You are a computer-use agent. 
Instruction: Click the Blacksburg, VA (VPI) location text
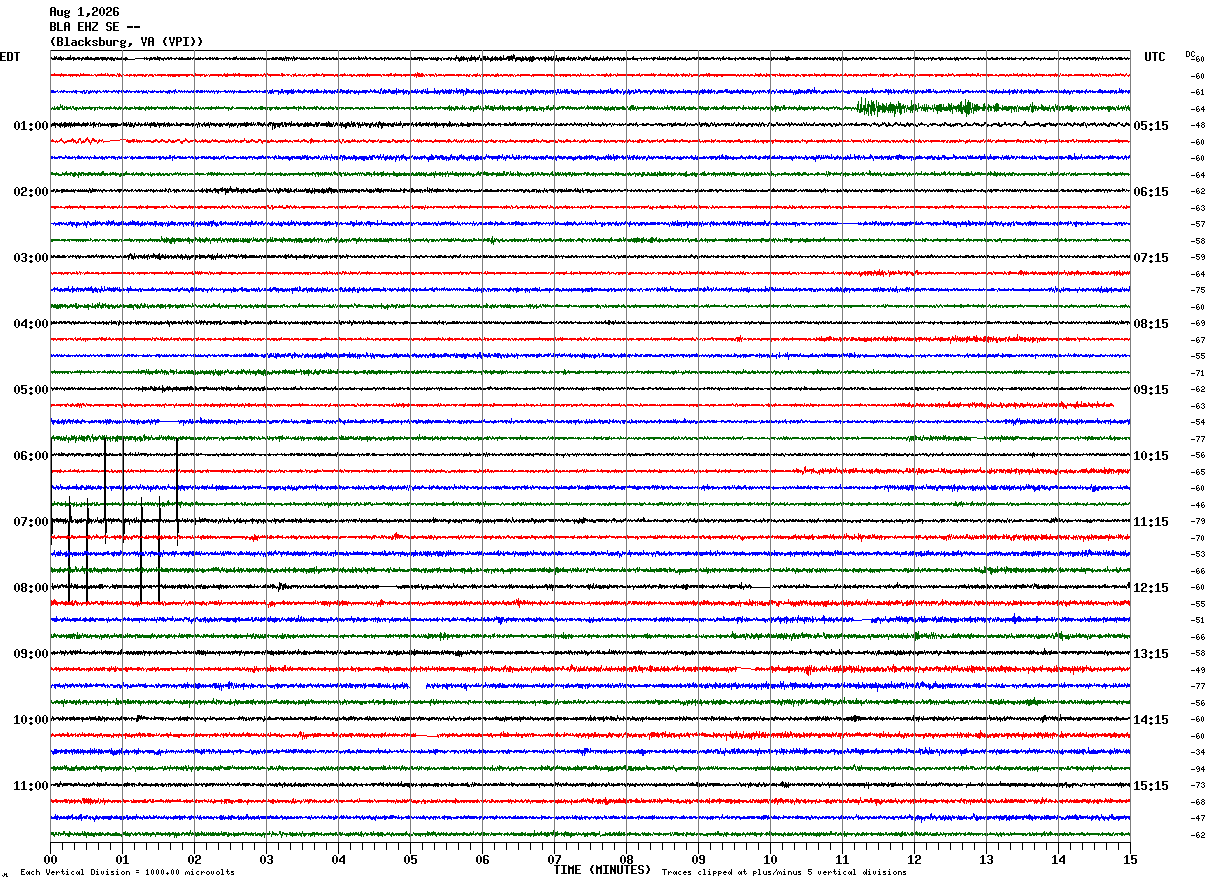coord(127,42)
